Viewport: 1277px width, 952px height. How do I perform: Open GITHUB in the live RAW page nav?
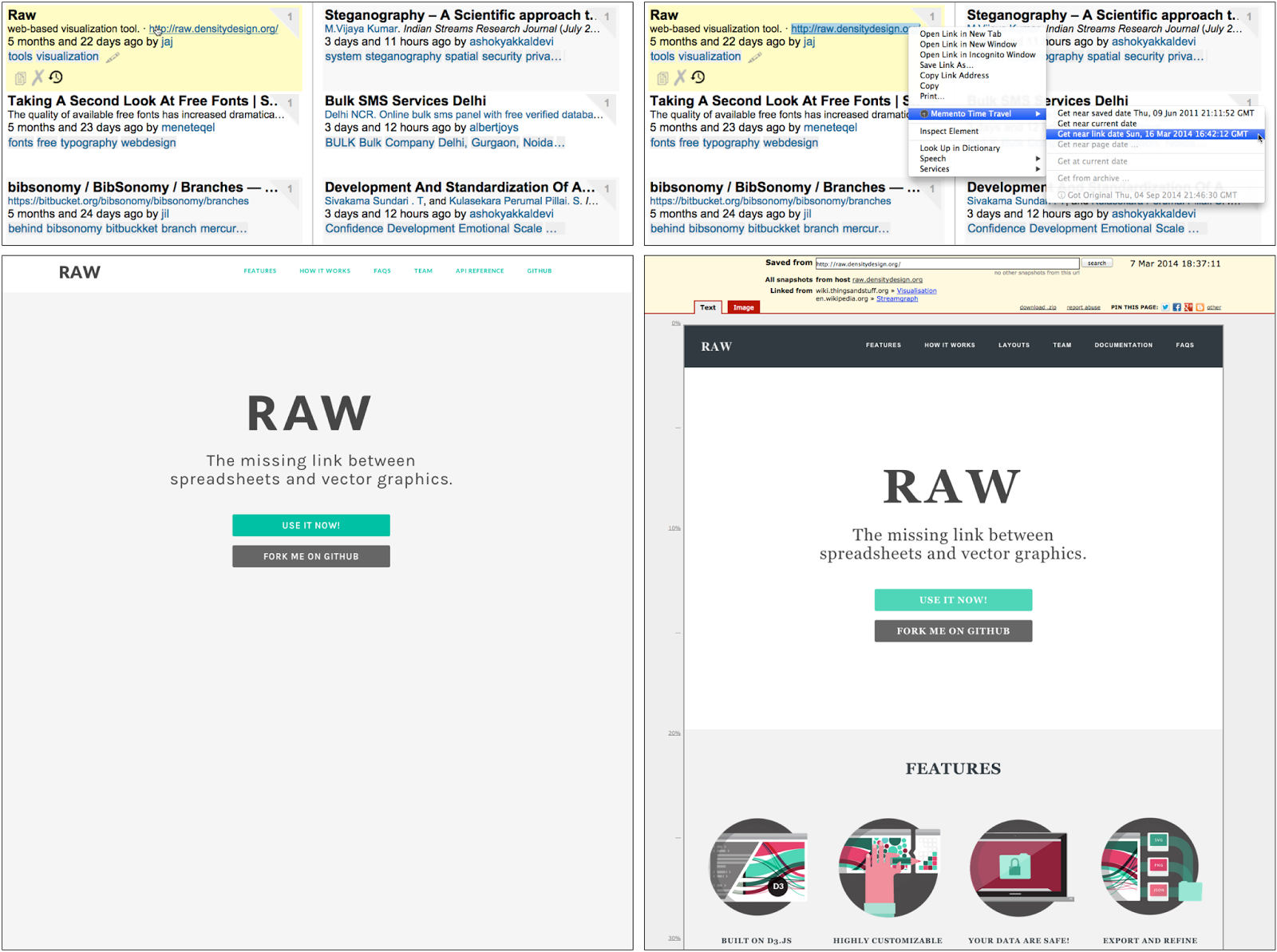click(540, 271)
